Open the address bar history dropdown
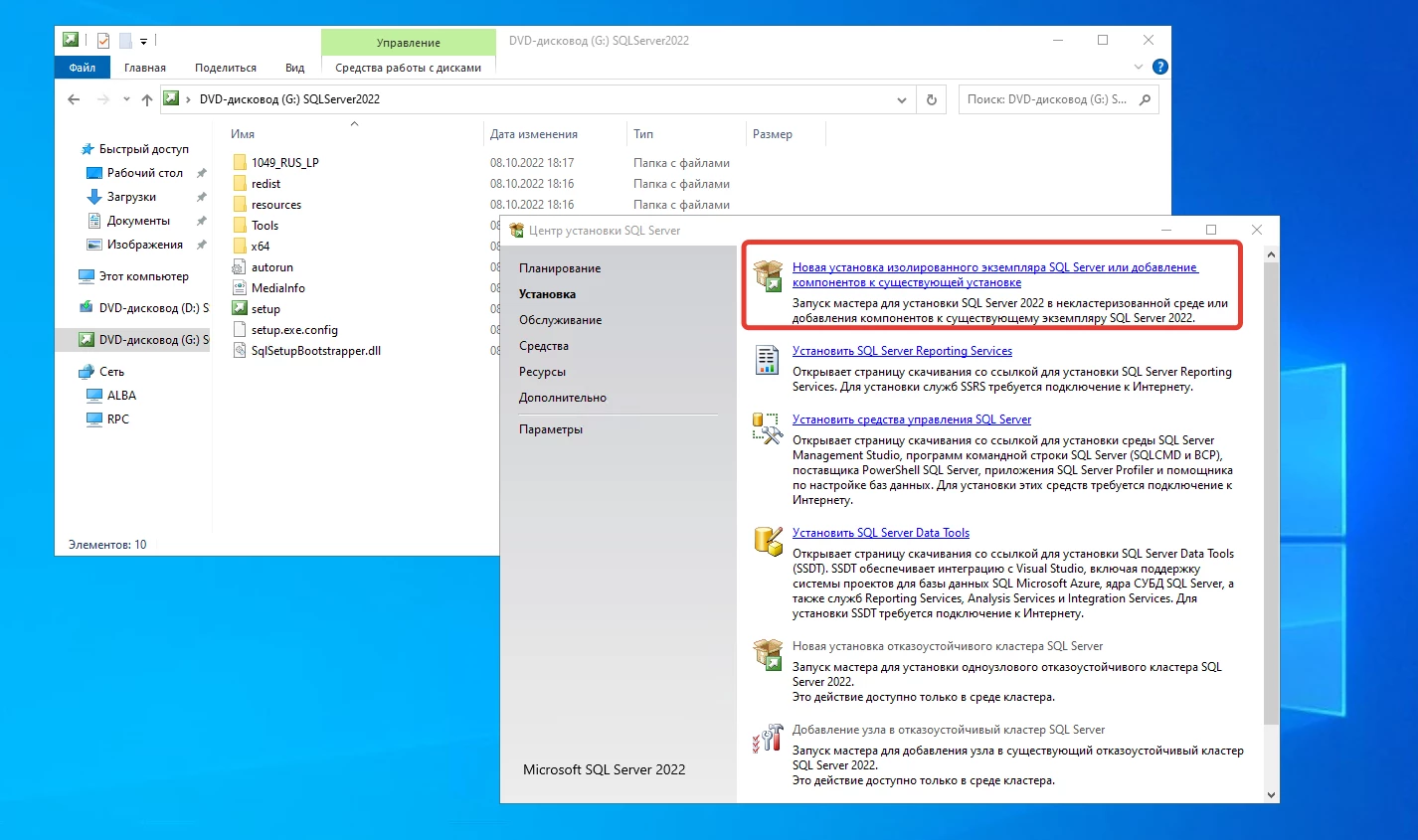The width and height of the screenshot is (1418, 840). [x=902, y=99]
